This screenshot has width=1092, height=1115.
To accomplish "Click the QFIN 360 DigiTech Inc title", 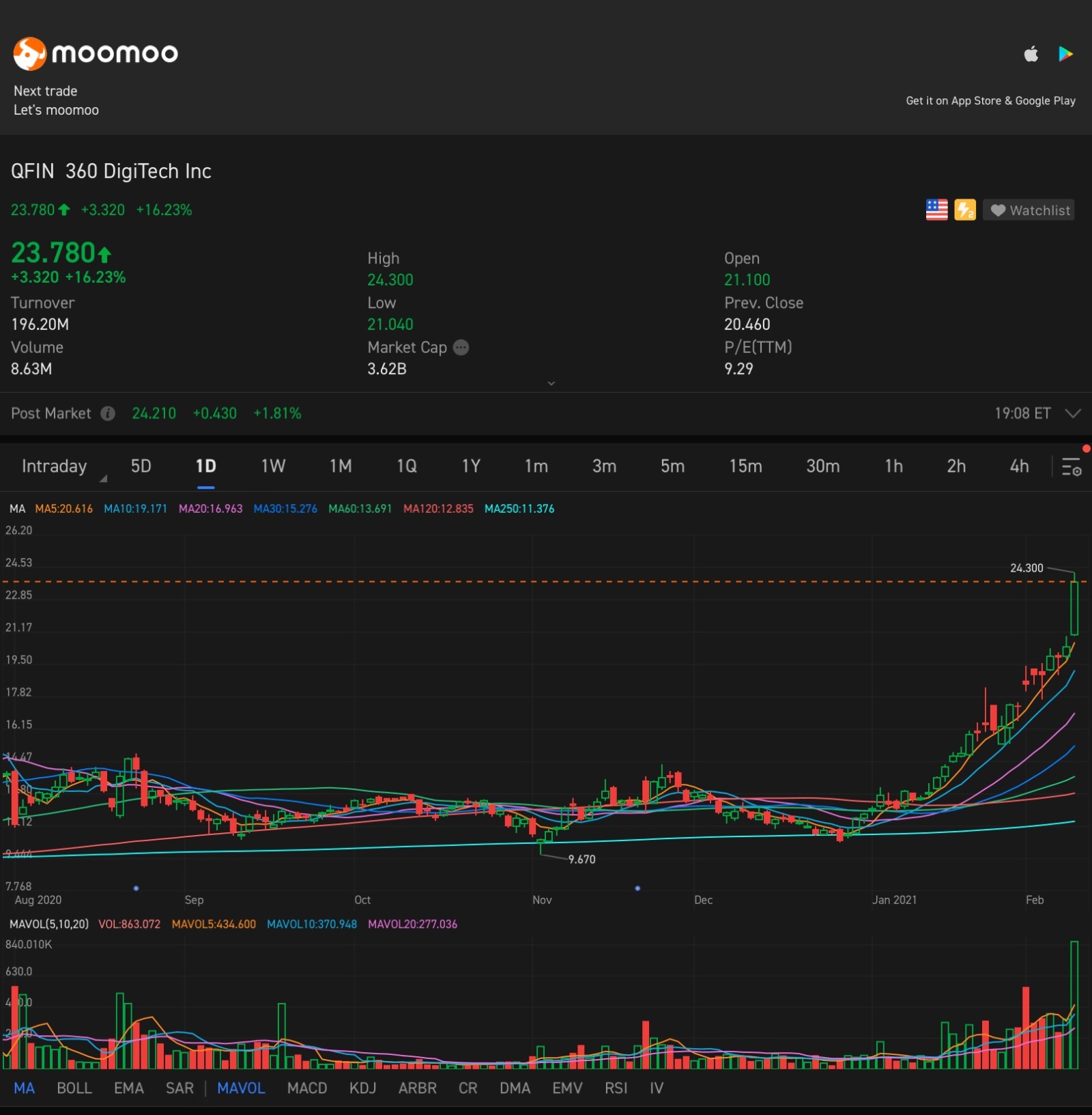I will click(111, 171).
